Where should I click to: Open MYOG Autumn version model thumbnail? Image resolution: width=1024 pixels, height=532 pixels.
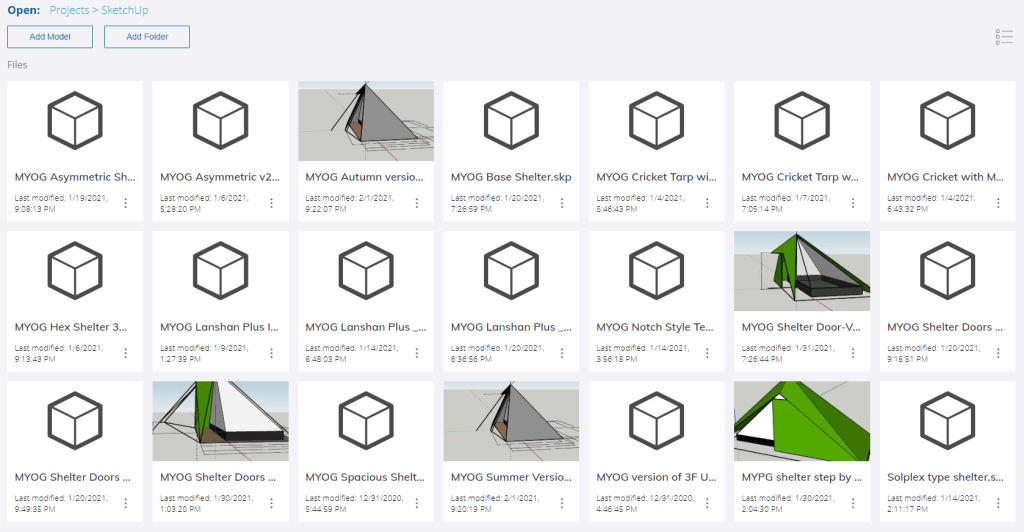(x=366, y=121)
